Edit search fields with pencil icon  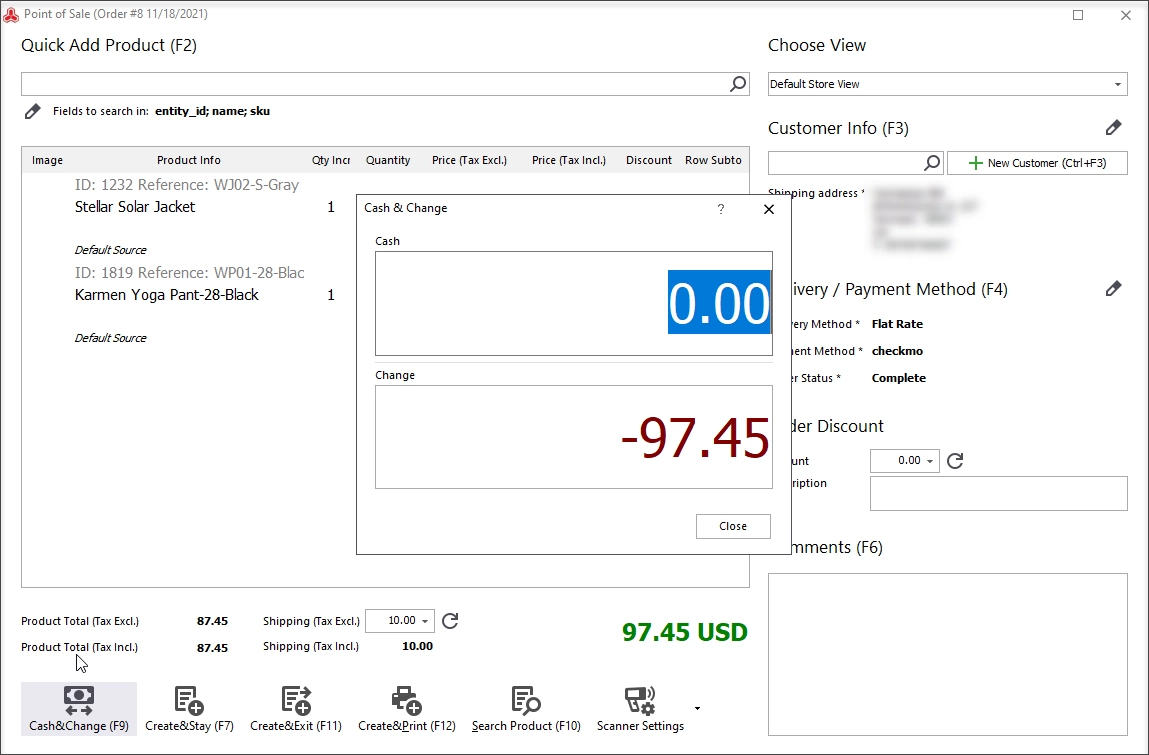point(32,111)
